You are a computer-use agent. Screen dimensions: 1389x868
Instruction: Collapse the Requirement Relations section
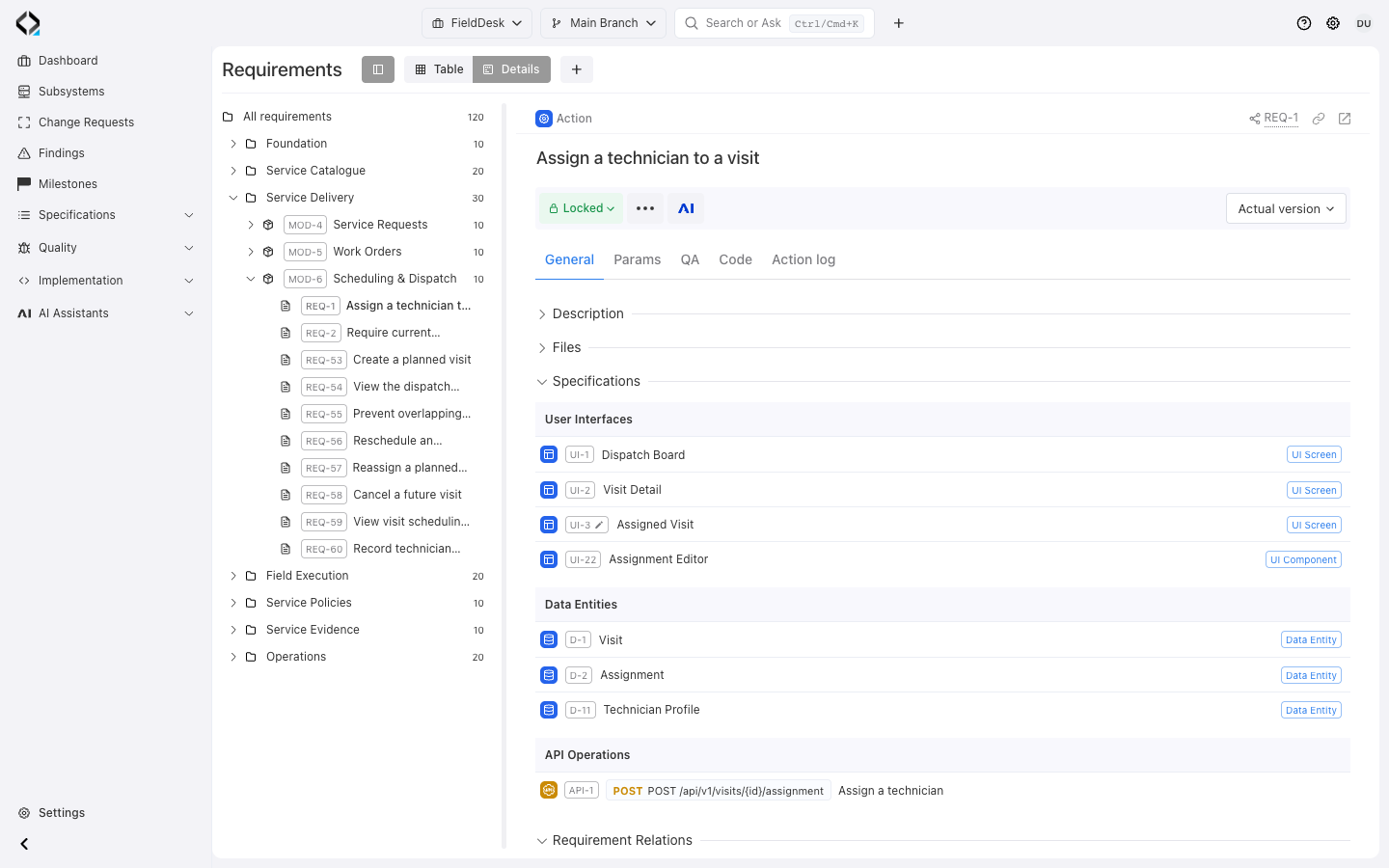[x=542, y=841]
